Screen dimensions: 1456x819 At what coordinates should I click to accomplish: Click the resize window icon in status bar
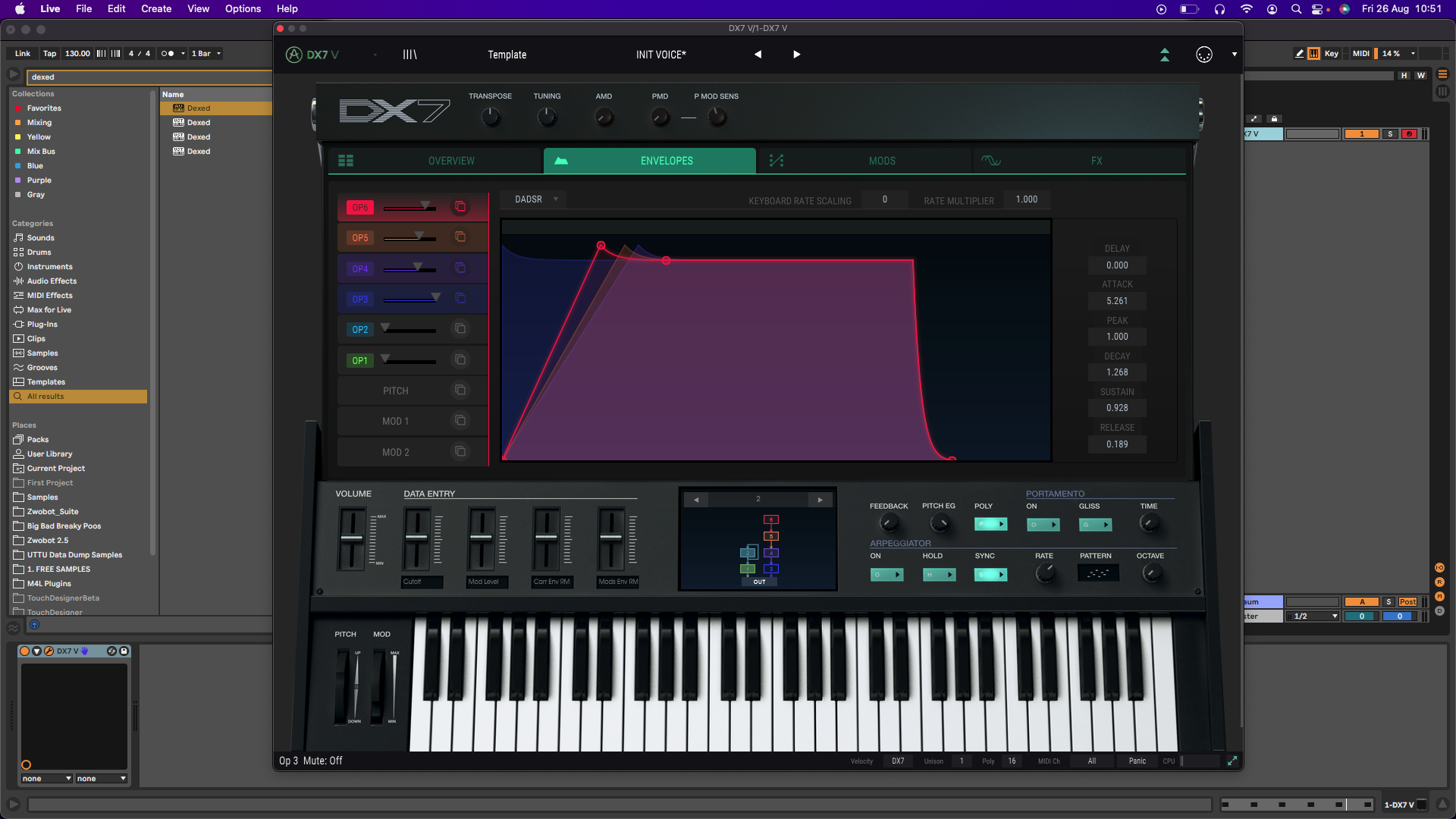coord(1232,761)
